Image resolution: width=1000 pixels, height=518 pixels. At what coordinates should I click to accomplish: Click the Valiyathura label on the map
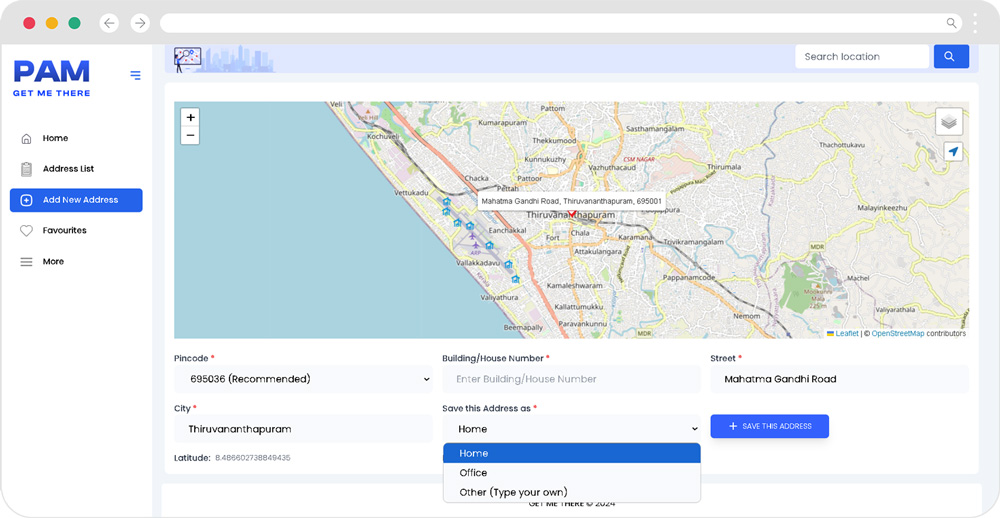point(499,297)
